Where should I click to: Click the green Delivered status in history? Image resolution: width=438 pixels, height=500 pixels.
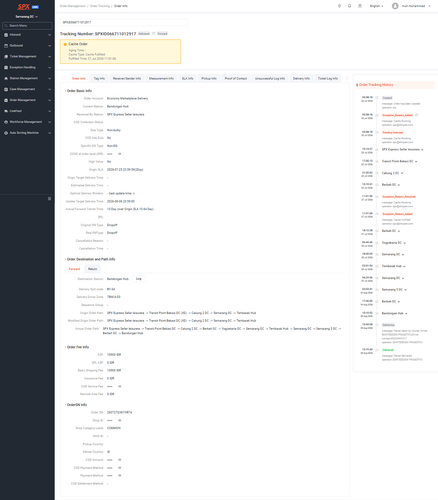[388, 350]
